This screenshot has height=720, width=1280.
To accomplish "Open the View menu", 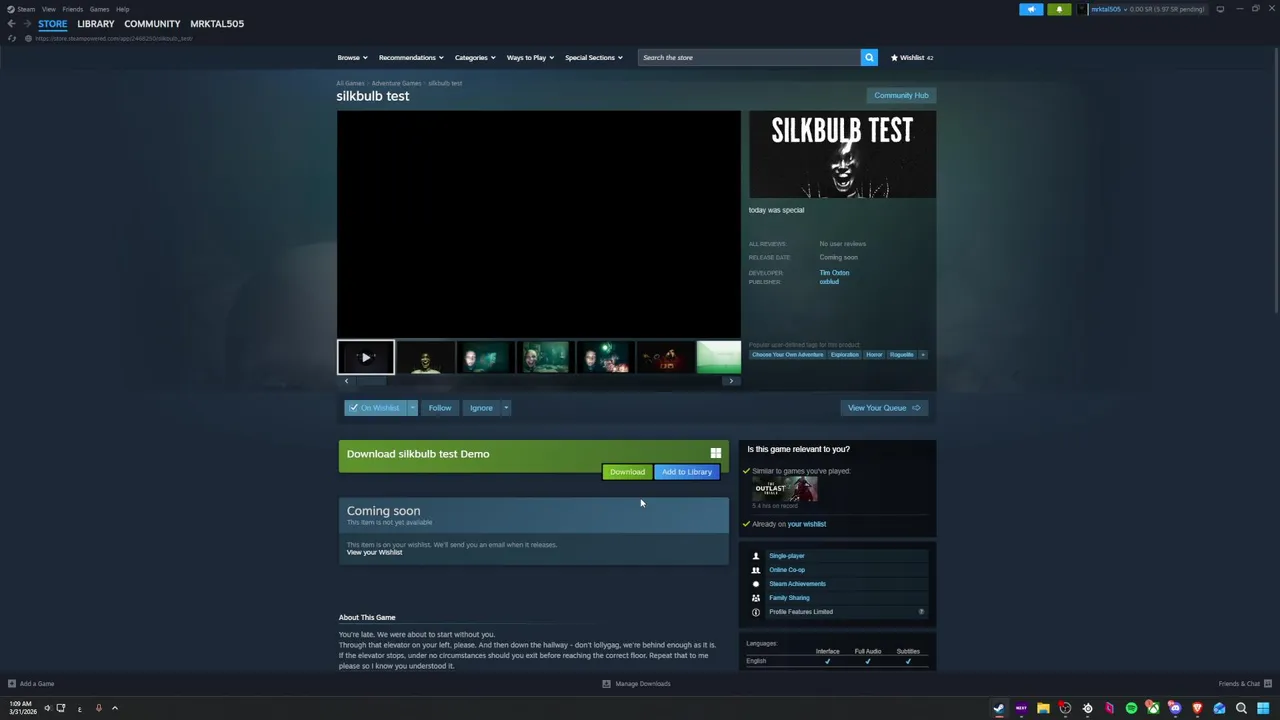I will pos(48,9).
